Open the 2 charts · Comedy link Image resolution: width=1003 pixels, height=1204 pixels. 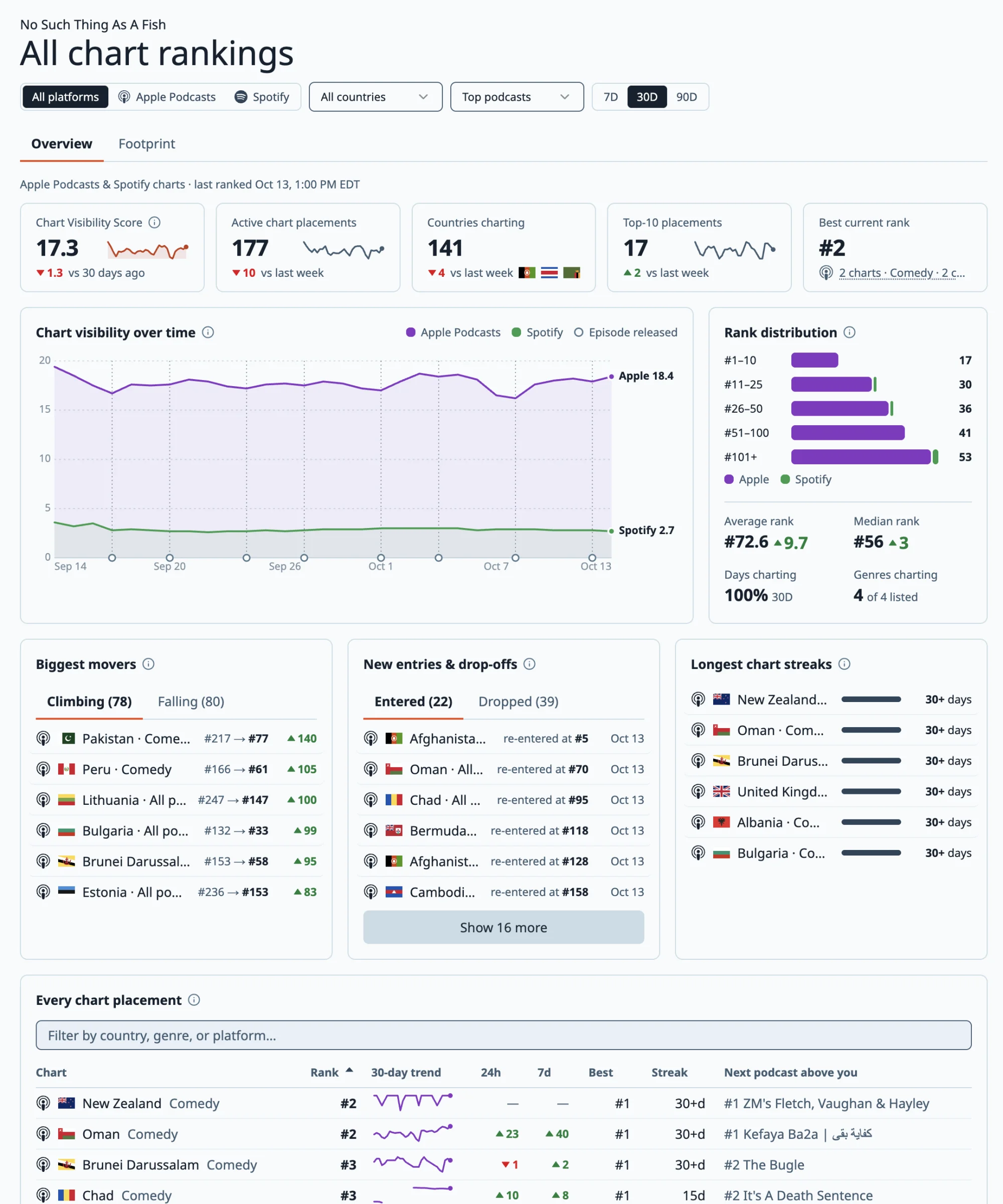(x=902, y=273)
